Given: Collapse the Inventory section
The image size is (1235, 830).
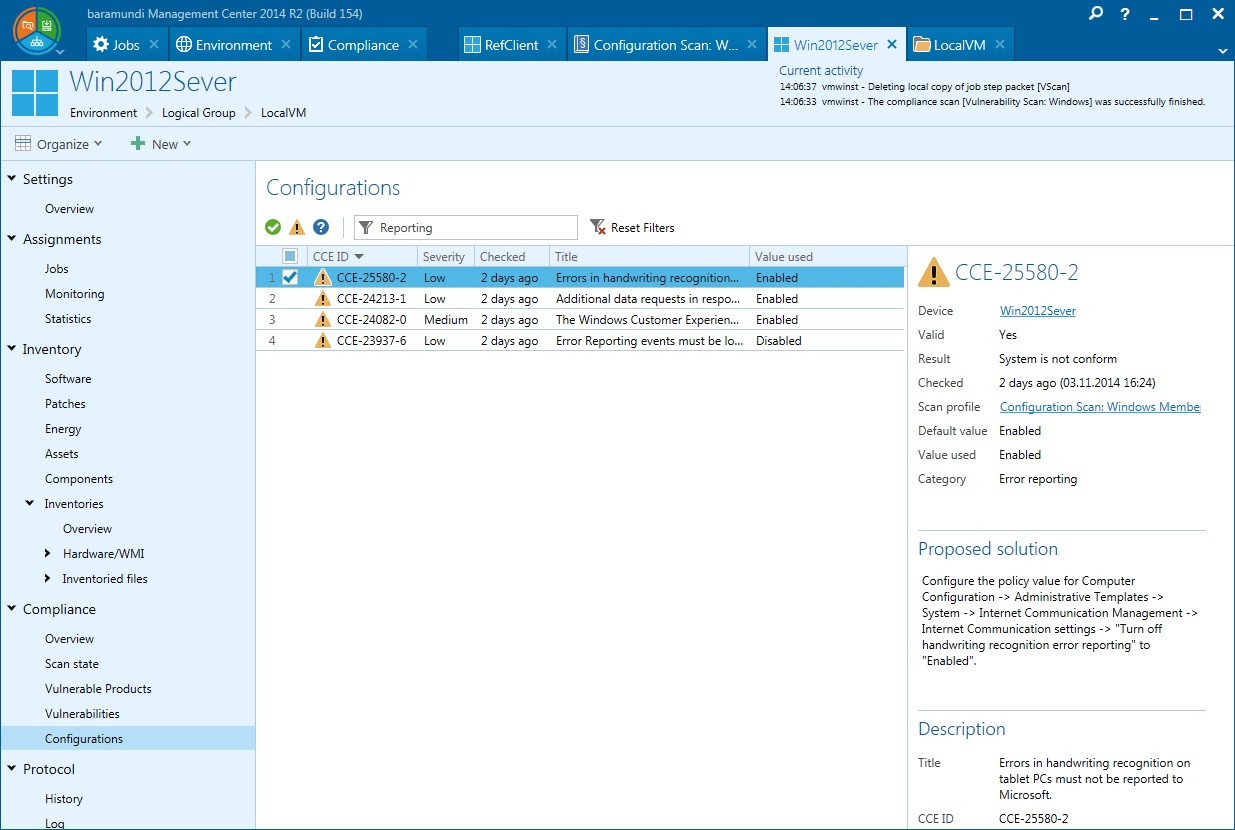Looking at the screenshot, I should [x=12, y=349].
